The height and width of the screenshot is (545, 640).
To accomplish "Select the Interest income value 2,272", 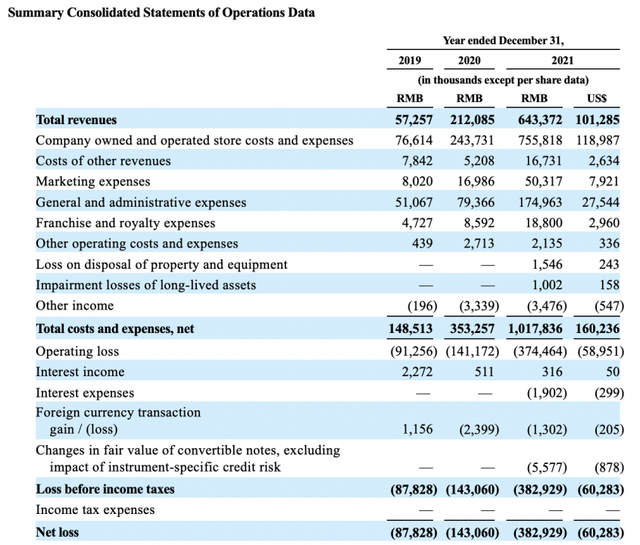I will (417, 372).
